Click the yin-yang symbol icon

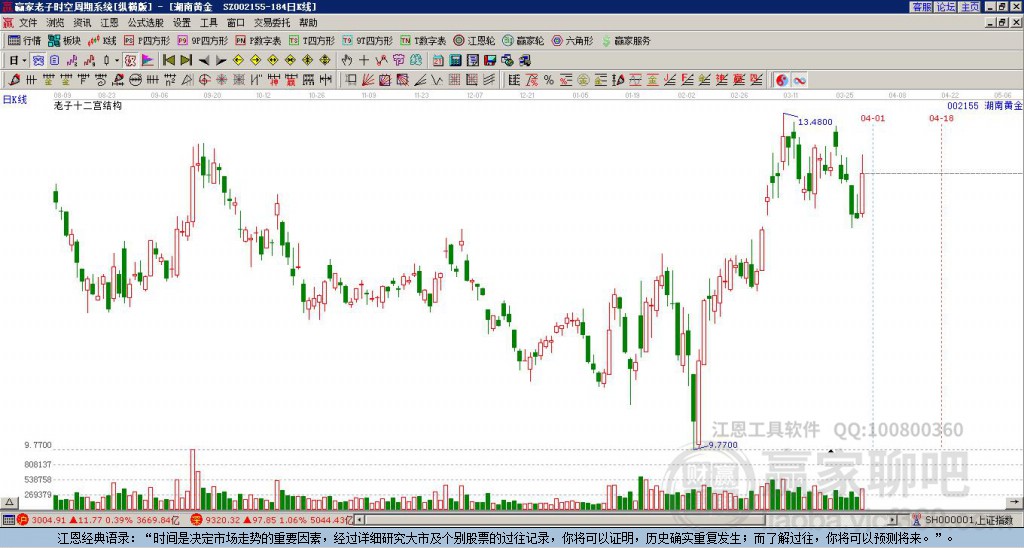click(x=782, y=80)
